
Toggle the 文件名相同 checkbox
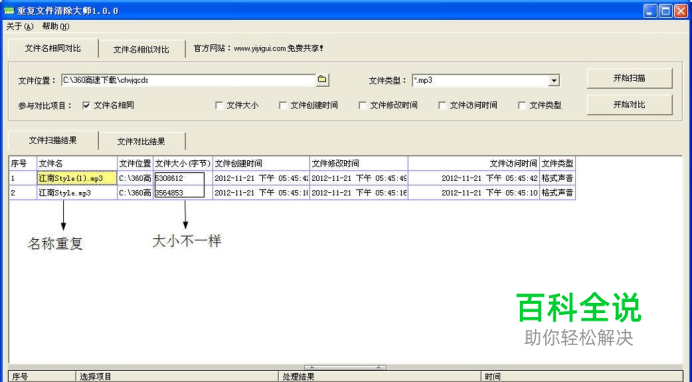(86, 105)
